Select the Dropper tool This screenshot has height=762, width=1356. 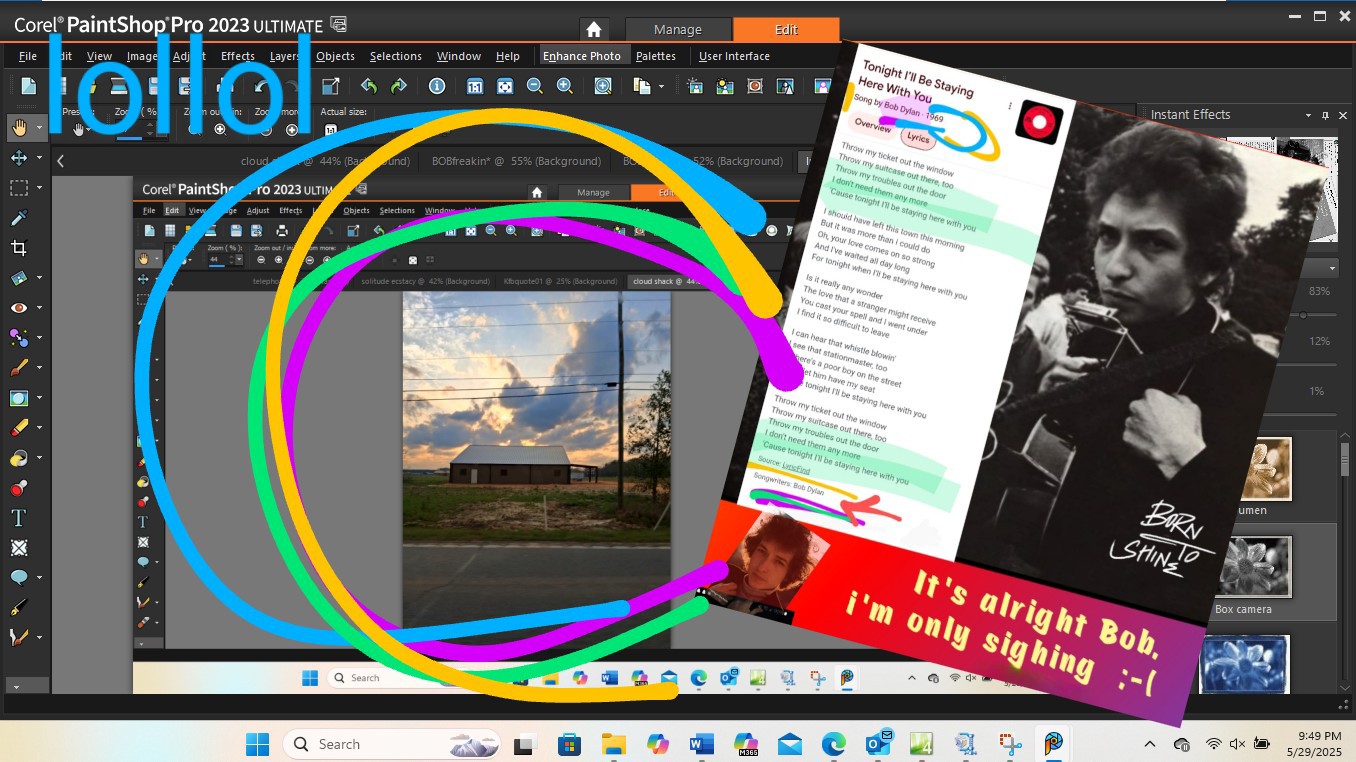point(19,218)
